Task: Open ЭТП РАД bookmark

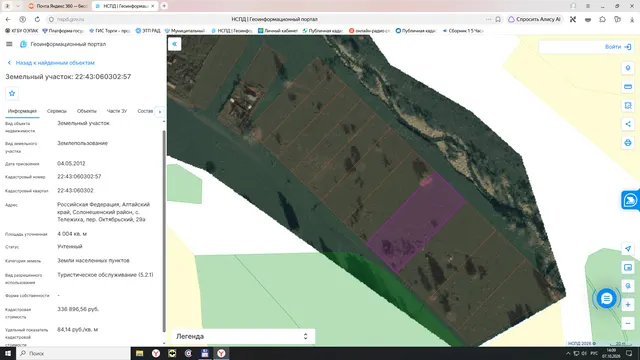Action: pyautogui.click(x=148, y=31)
